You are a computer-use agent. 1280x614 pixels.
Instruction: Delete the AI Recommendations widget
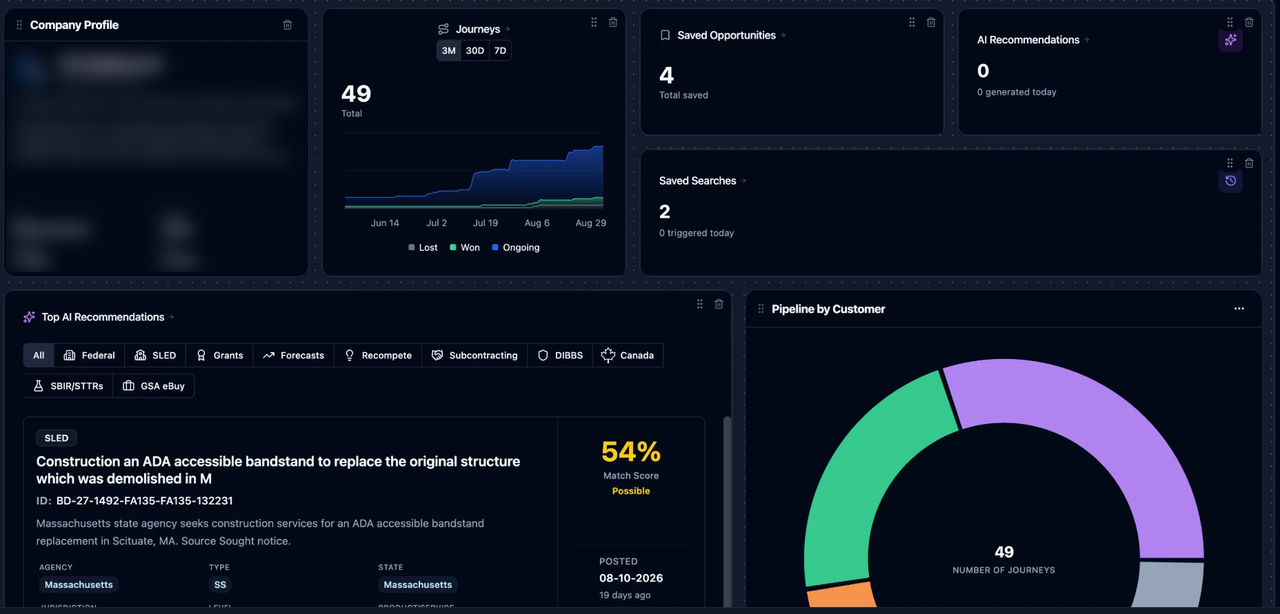[x=1249, y=22]
